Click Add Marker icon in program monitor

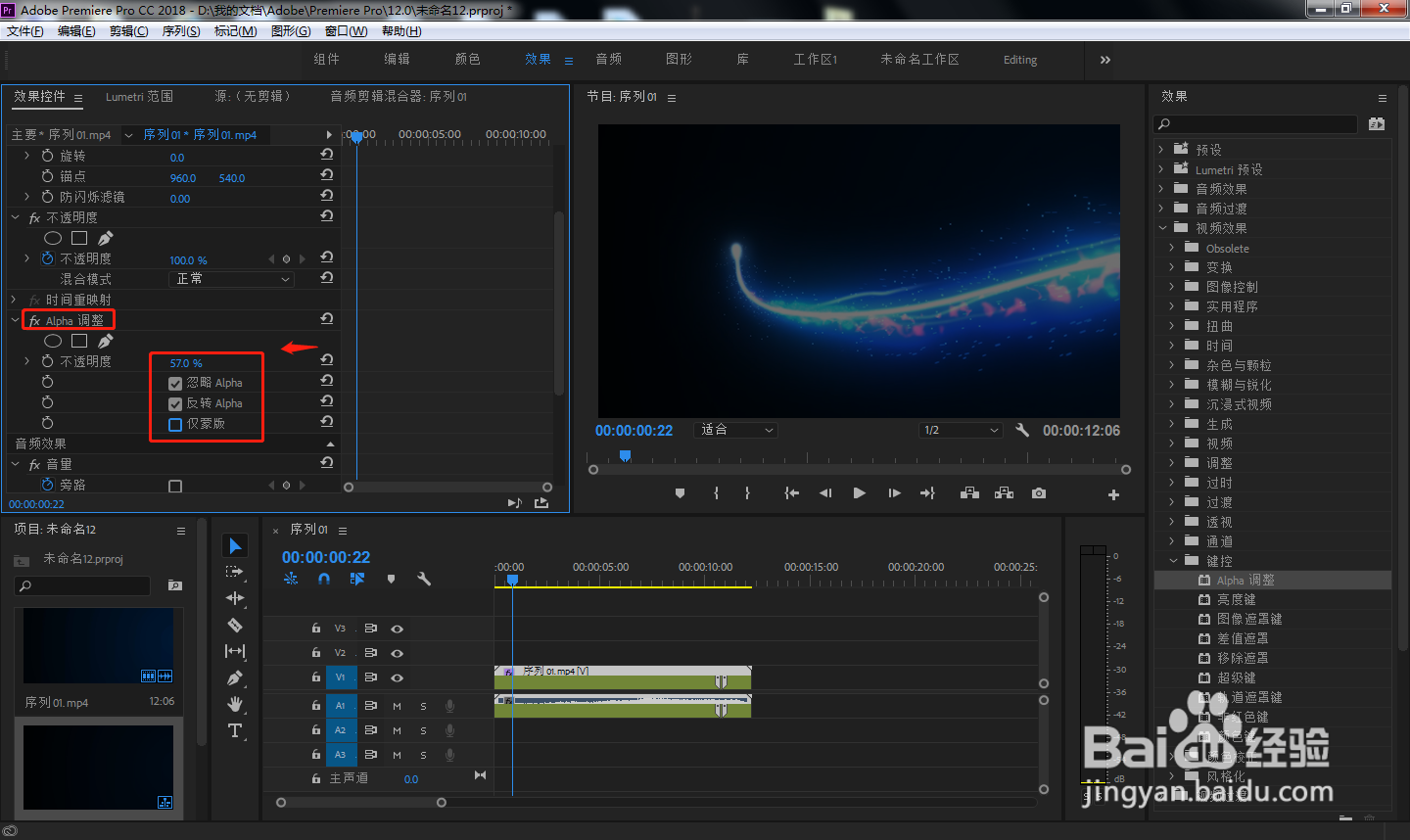[x=681, y=493]
